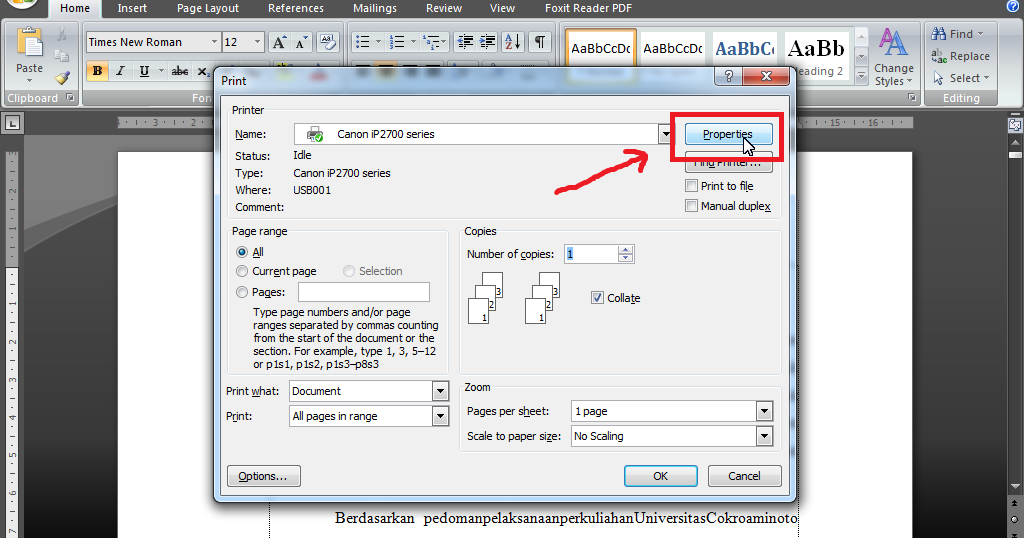Click the Select cursor icon in Editing
The width and height of the screenshot is (1024, 538).
938,78
